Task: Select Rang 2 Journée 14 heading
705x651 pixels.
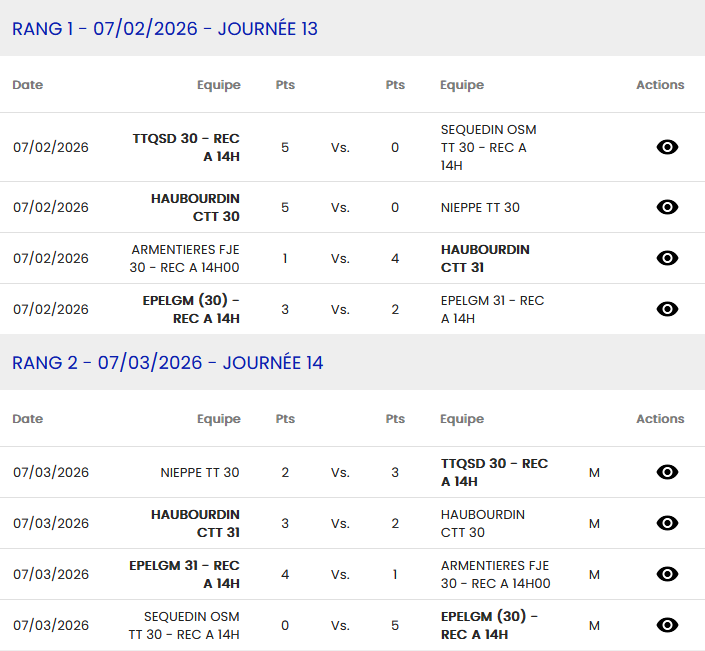Action: pos(168,363)
